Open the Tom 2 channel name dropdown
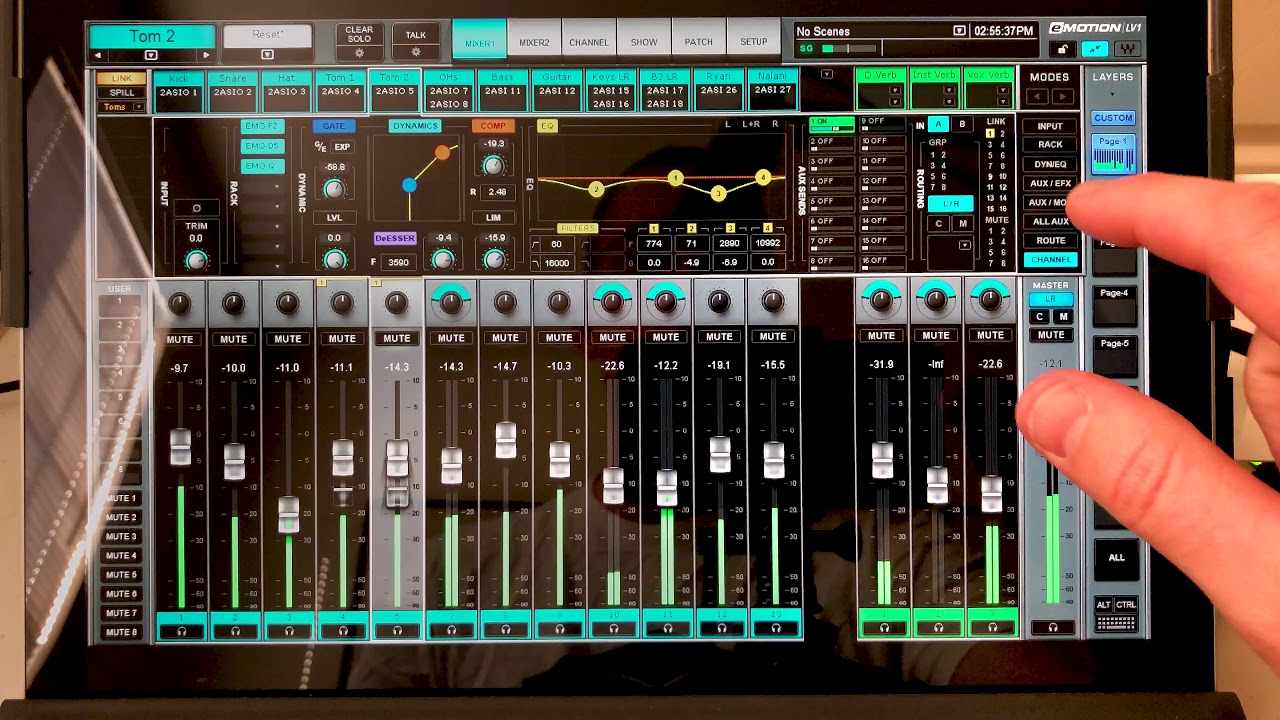This screenshot has height=720, width=1280. [151, 55]
